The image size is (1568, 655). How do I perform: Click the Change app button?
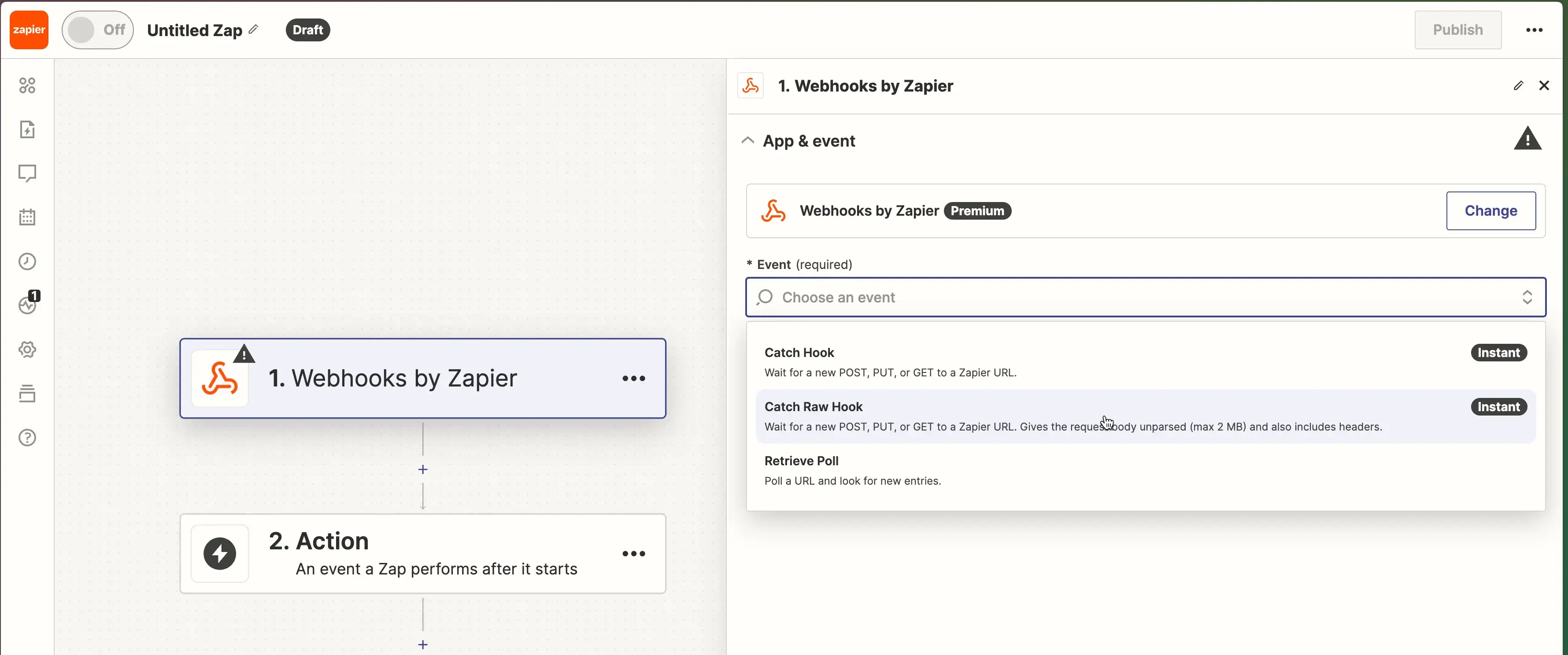(1490, 211)
